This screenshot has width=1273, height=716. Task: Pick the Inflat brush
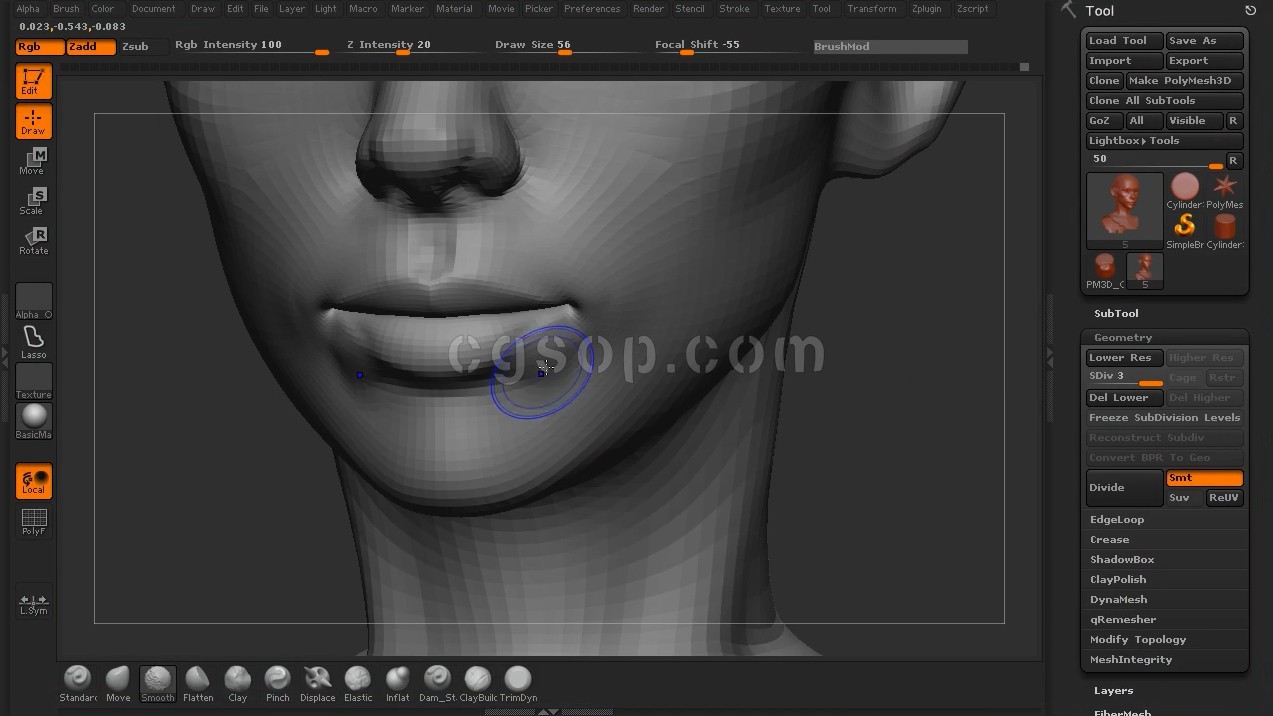(398, 684)
